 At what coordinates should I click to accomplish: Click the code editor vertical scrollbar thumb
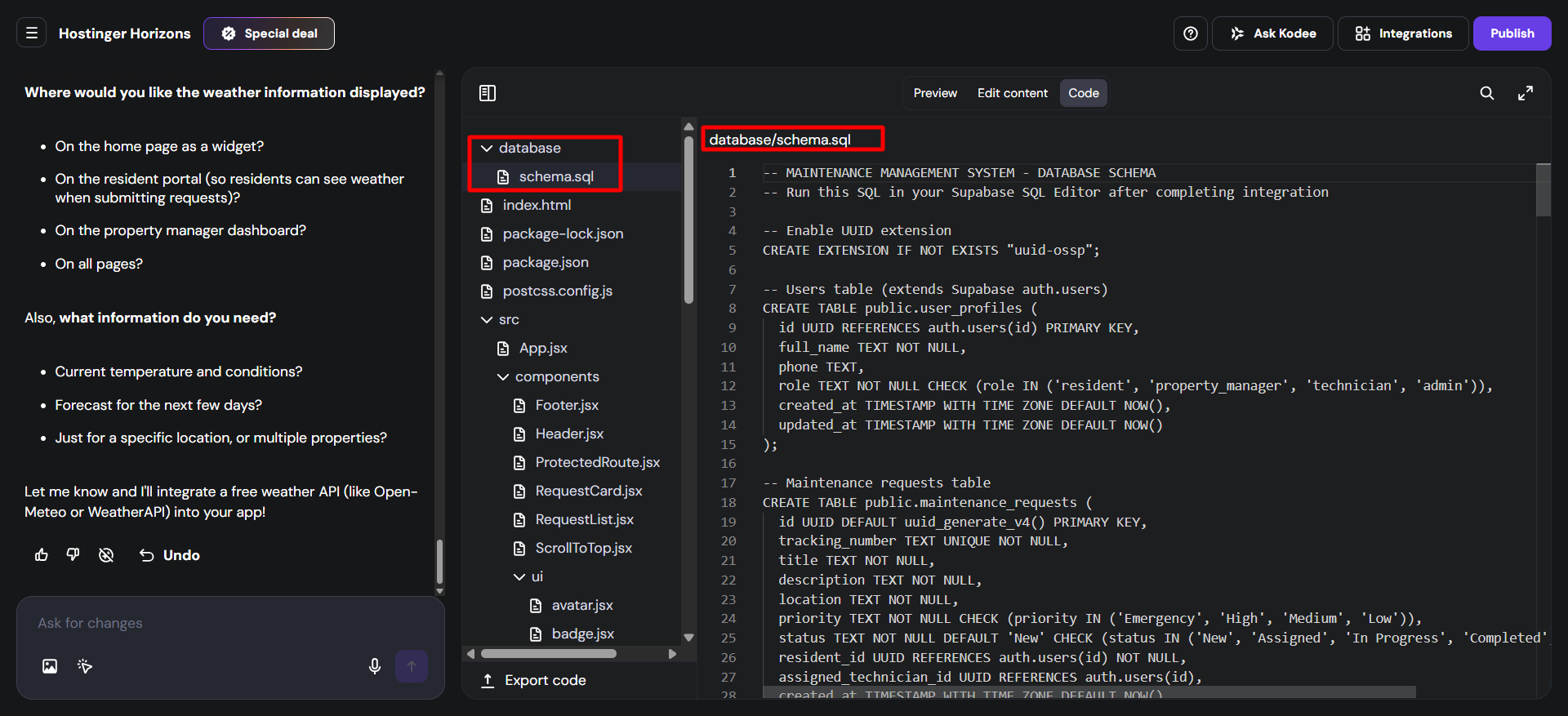1543,189
